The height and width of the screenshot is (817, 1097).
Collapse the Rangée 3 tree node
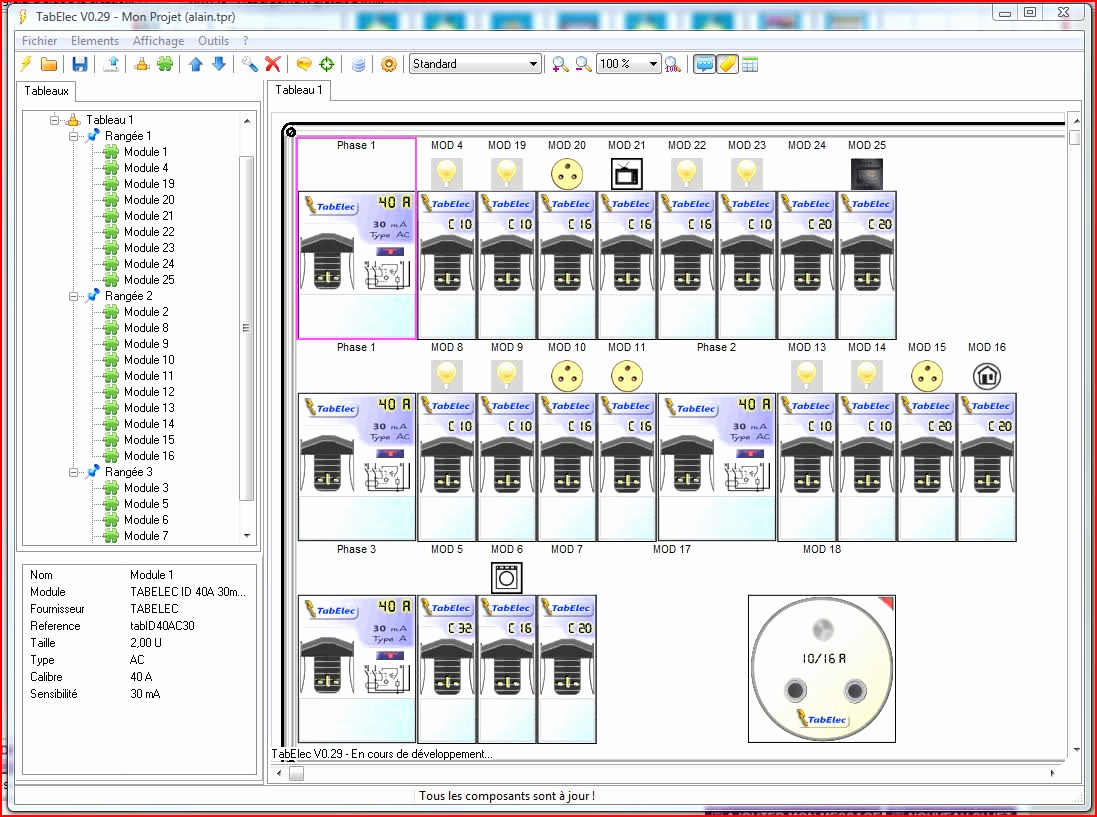(x=73, y=472)
